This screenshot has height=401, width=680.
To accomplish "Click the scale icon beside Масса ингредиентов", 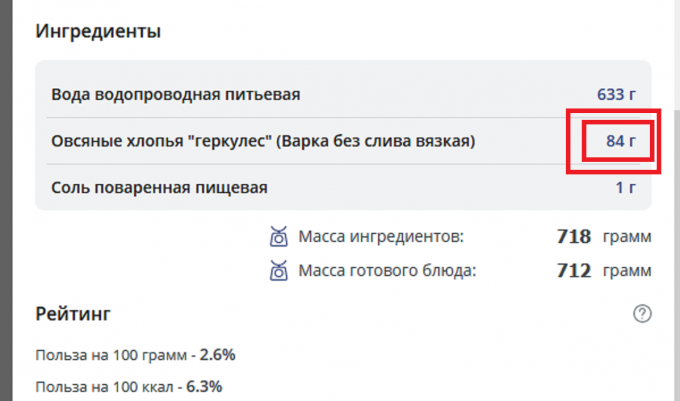I will pyautogui.click(x=278, y=237).
